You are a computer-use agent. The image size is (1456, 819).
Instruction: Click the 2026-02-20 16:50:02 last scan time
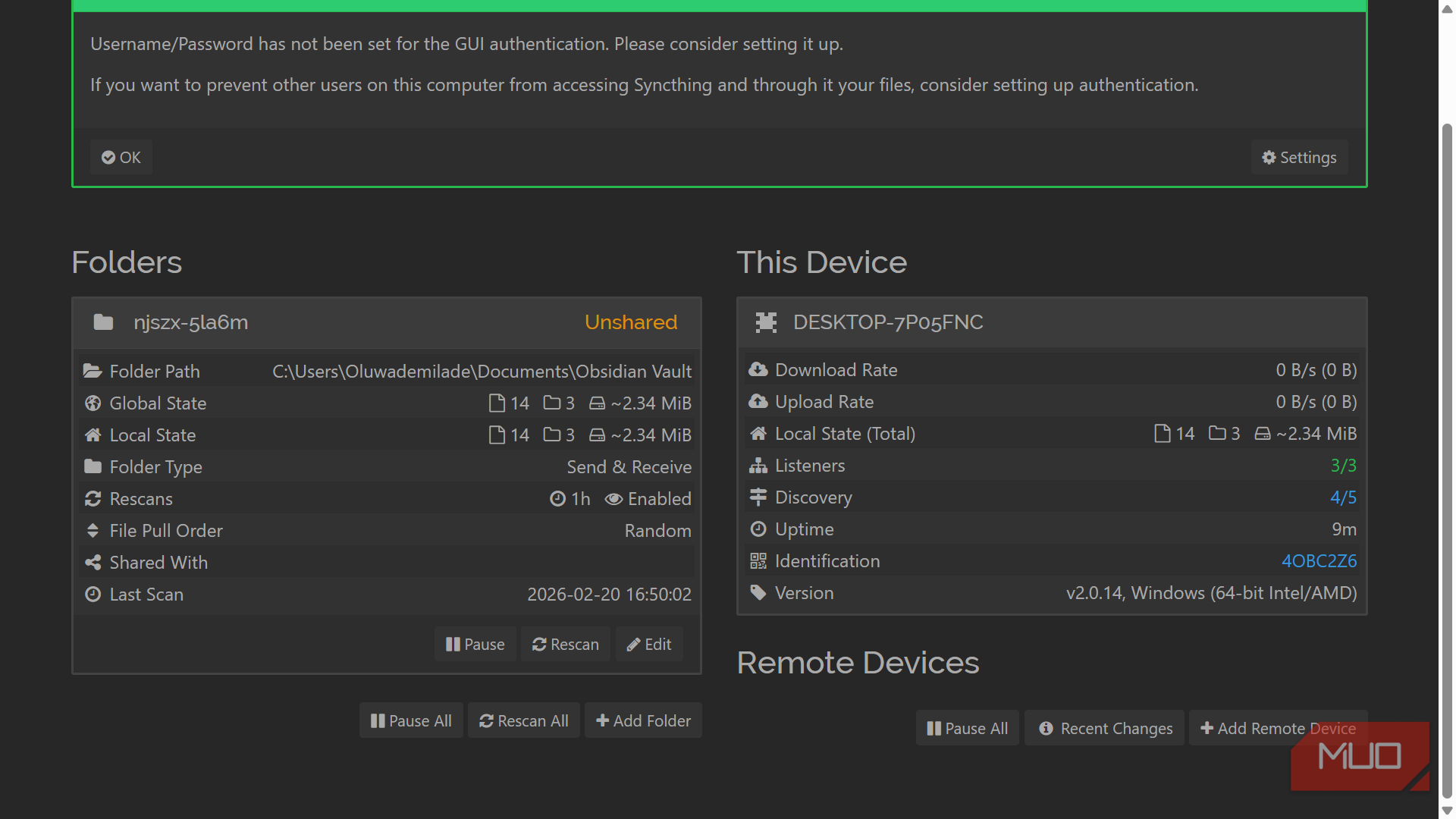pyautogui.click(x=610, y=594)
